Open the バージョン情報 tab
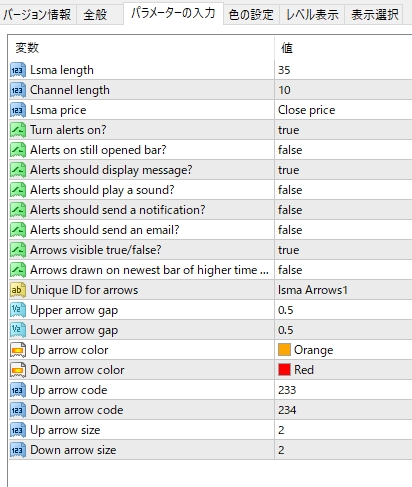412x487 pixels. [x=38, y=15]
